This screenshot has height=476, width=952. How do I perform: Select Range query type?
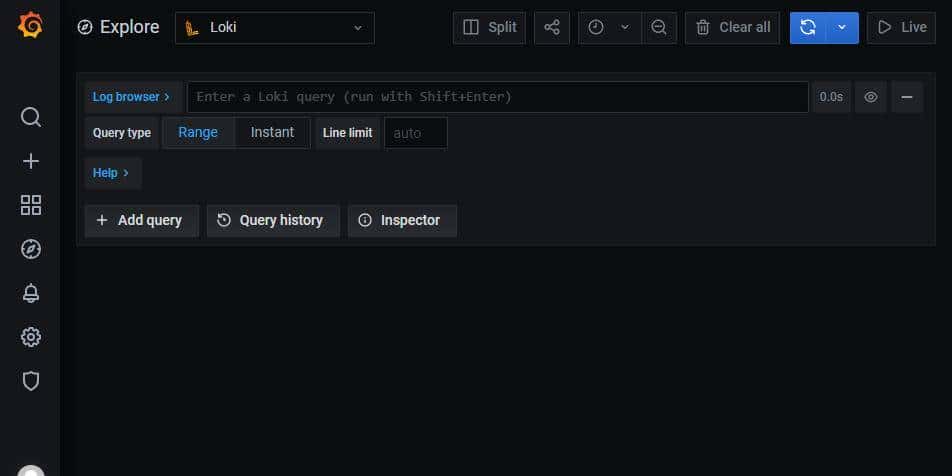[198, 133]
